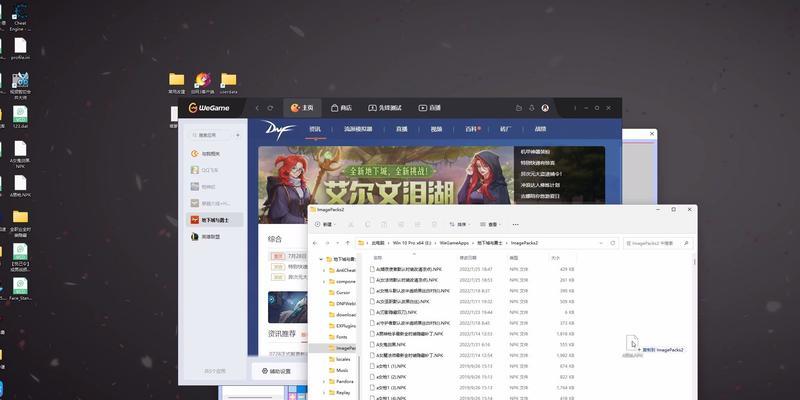Select the Fonts folder in tree
Image resolution: width=800 pixels, height=400 pixels.
click(341, 337)
